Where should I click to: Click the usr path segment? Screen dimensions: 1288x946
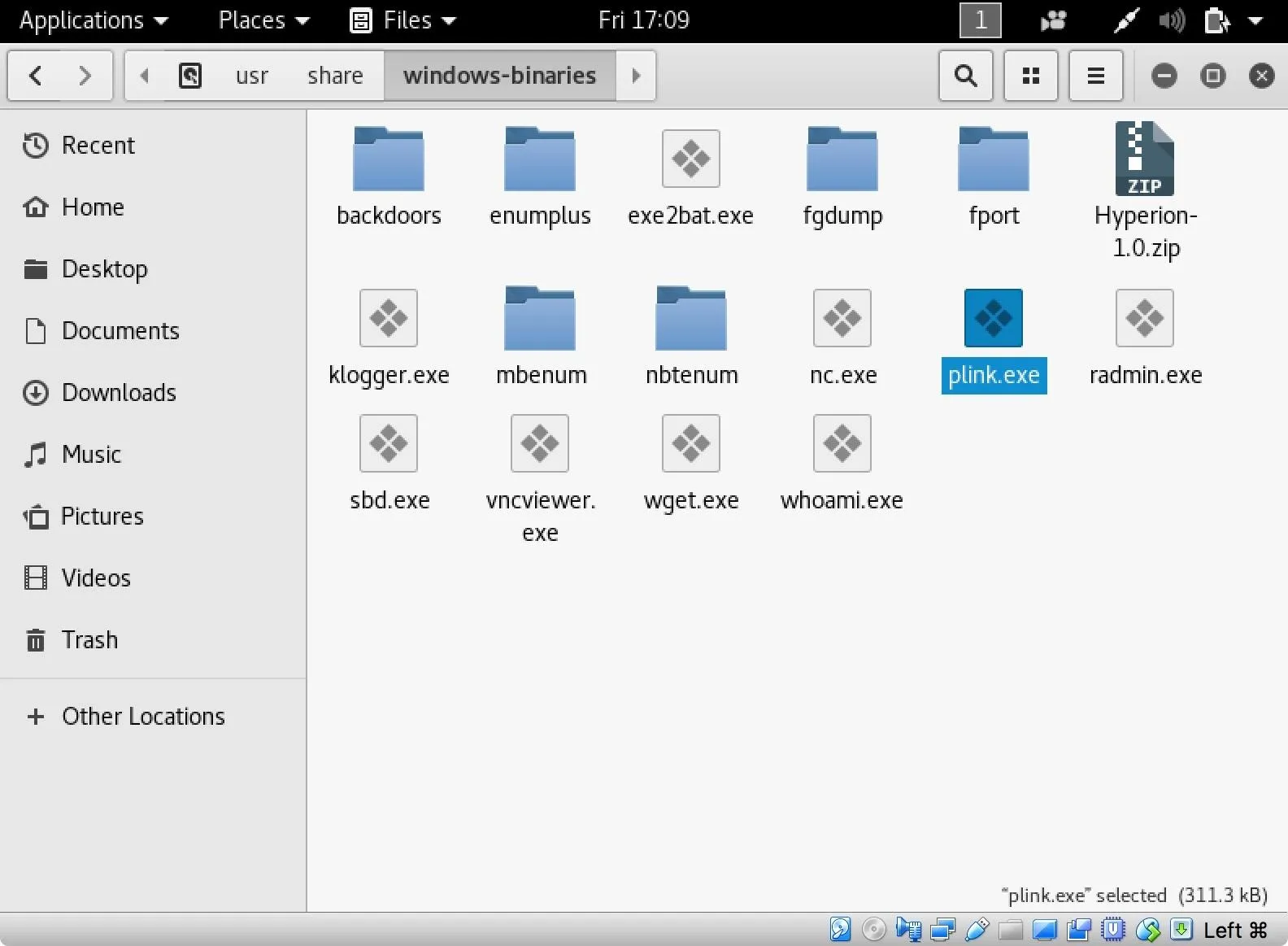(x=252, y=76)
